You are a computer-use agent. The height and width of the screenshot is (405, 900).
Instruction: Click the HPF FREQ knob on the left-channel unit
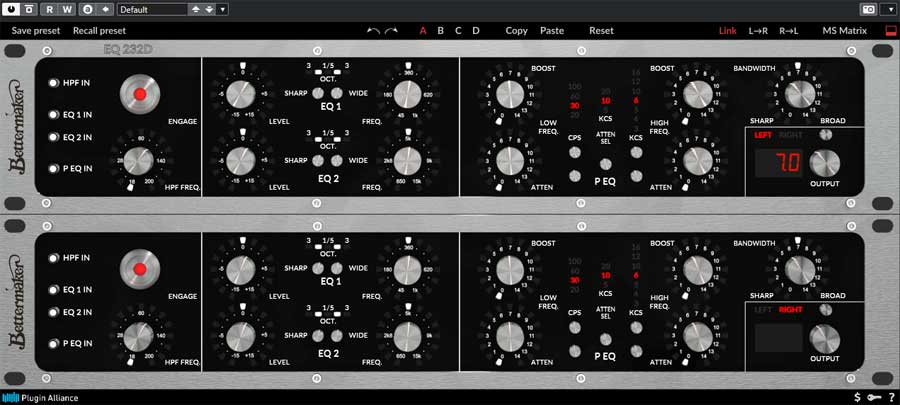(138, 161)
